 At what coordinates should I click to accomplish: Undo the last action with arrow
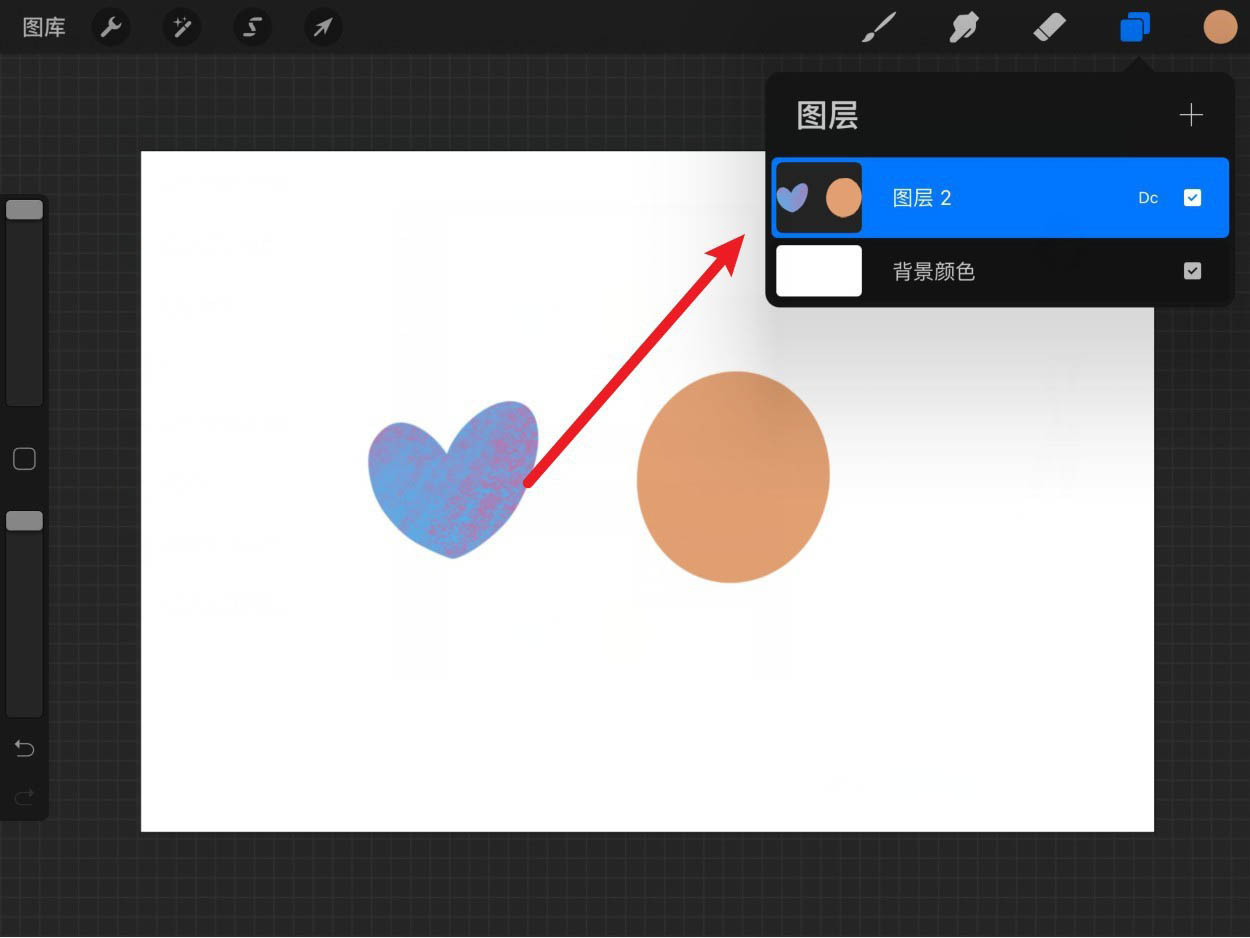[x=24, y=749]
